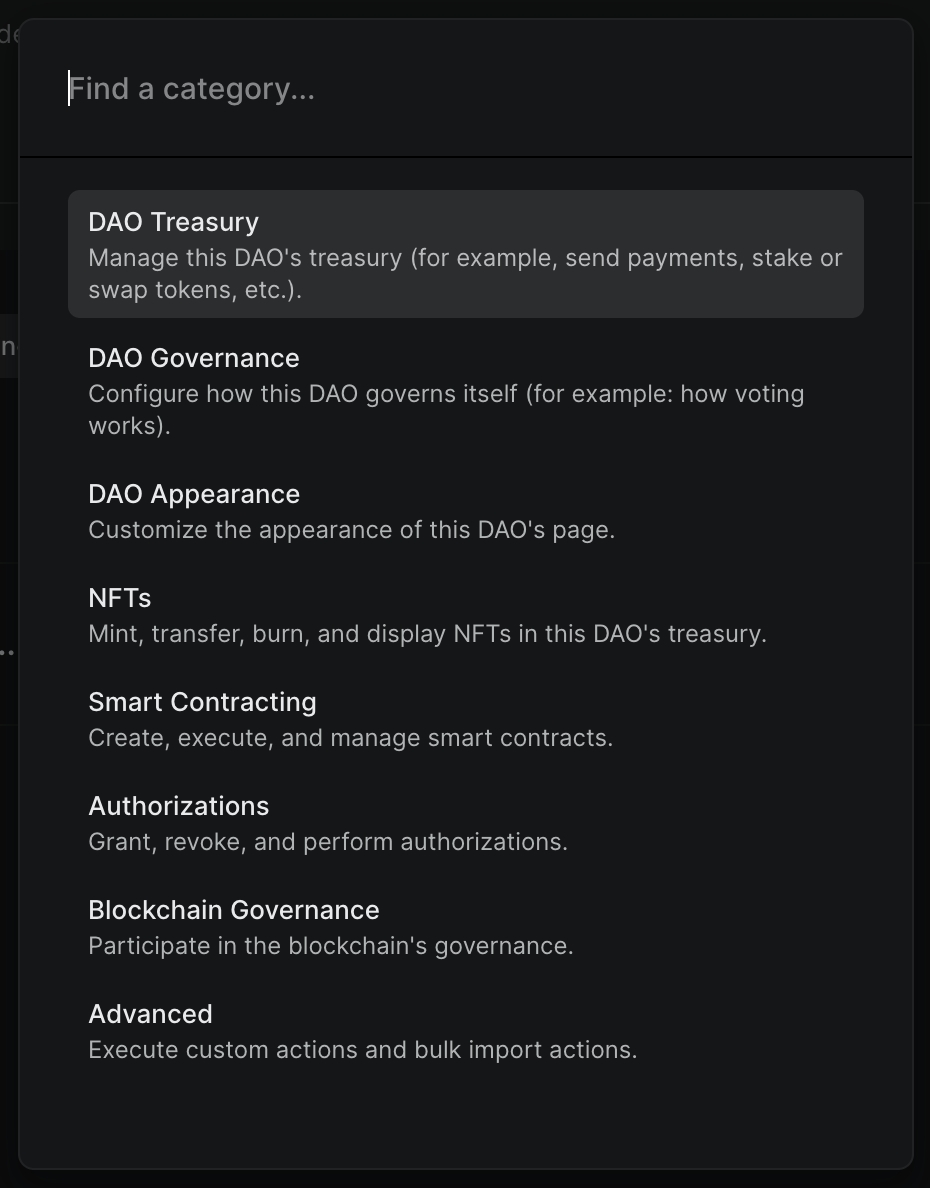Click the 'Find a category...' placeholder text
Screen dimensions: 930x1188
[192, 89]
